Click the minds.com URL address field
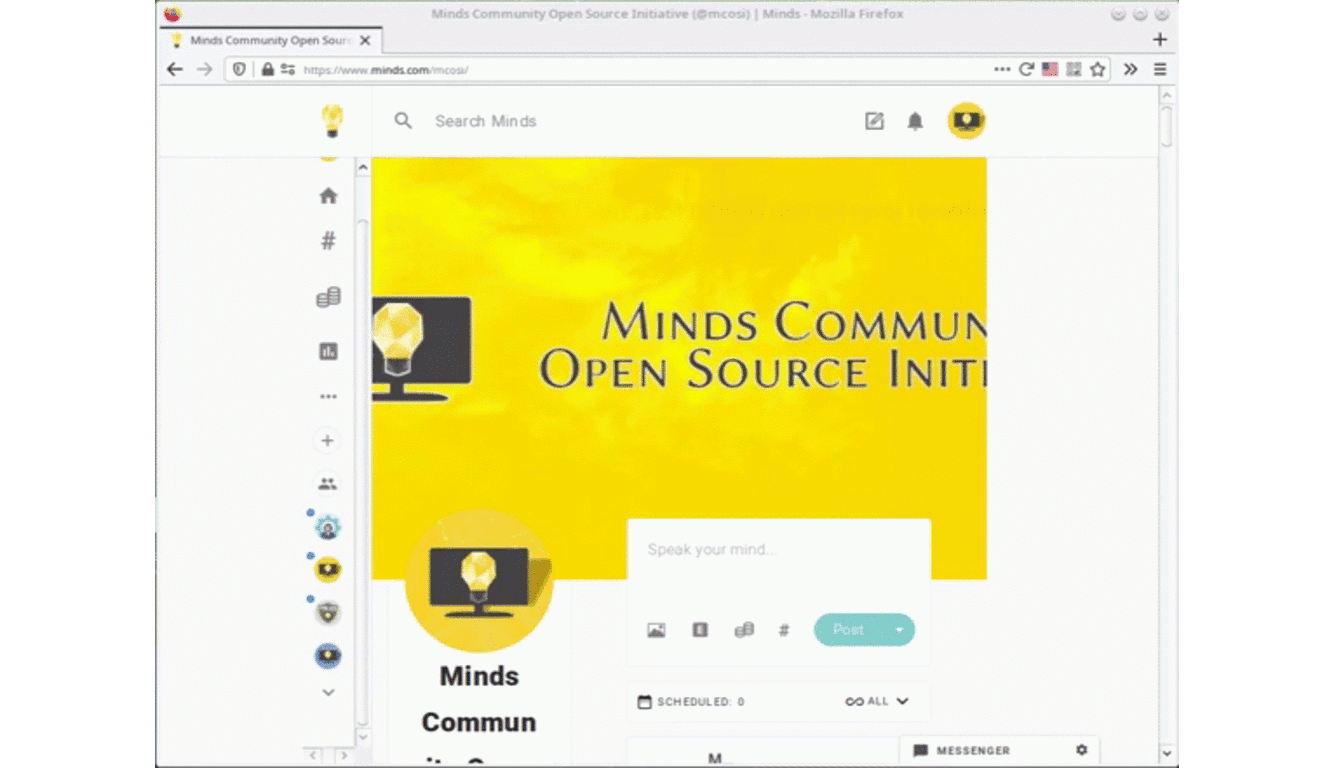 (x=640, y=69)
